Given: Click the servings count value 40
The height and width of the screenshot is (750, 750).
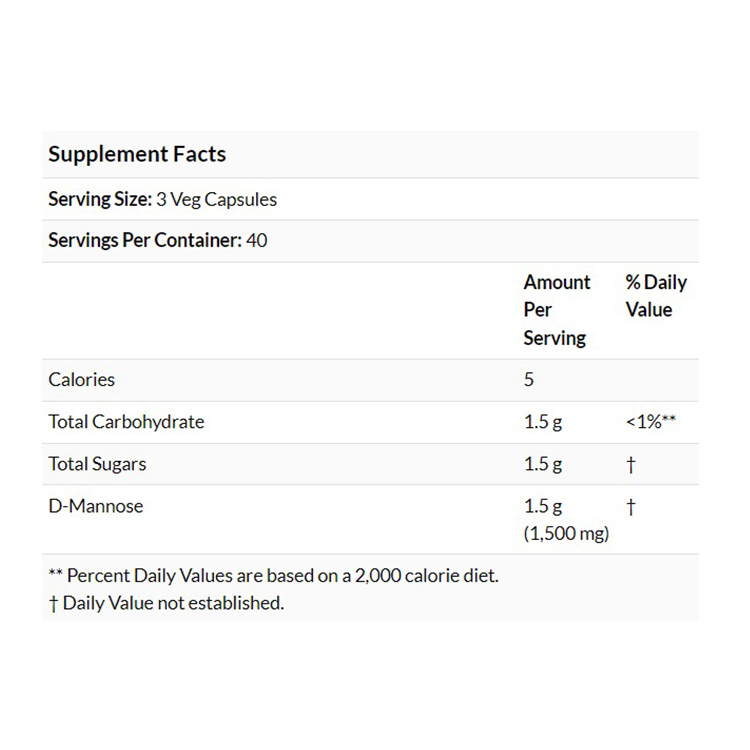Looking at the screenshot, I should (x=257, y=241).
